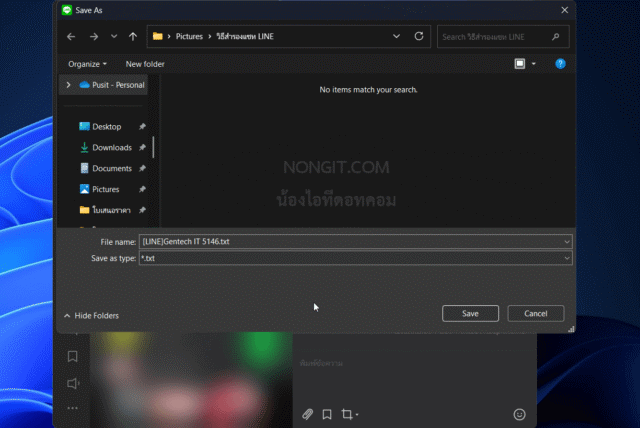Expand the address bar history dropdown
Screen dimensions: 640x428
(x=396, y=36)
